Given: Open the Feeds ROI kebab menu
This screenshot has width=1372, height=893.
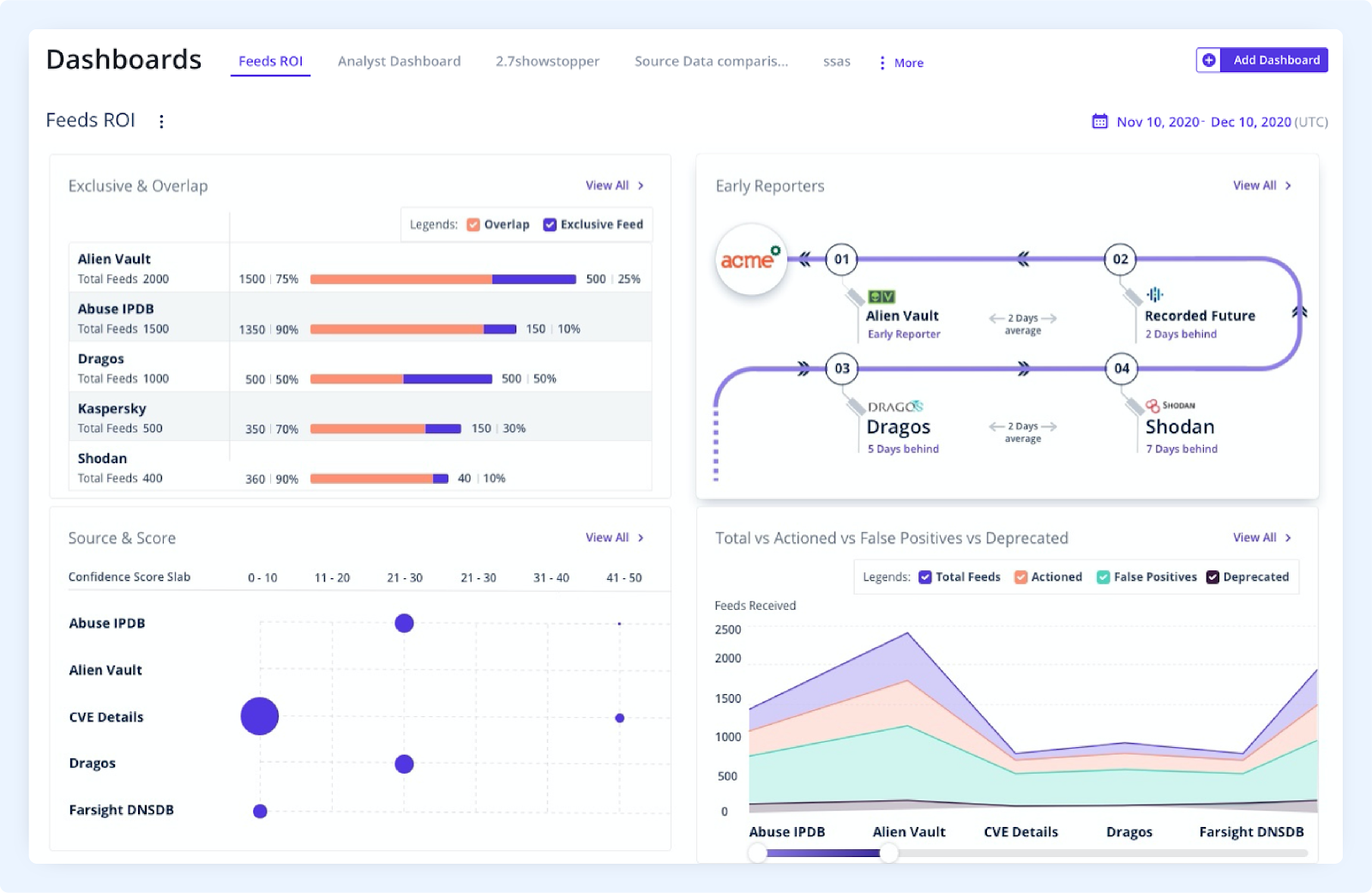Looking at the screenshot, I should pos(161,121).
